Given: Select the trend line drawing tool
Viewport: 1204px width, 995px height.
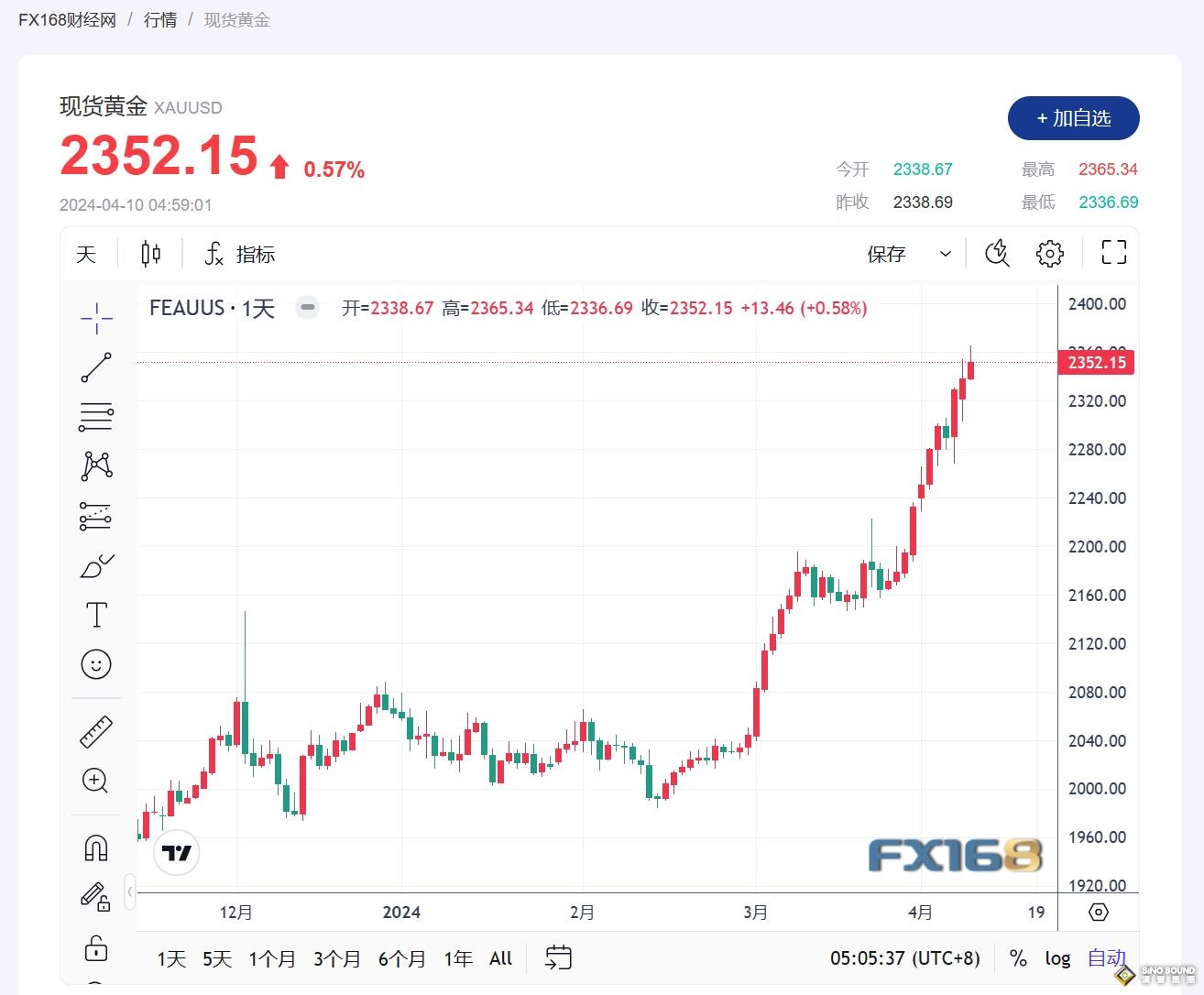Looking at the screenshot, I should tap(96, 367).
